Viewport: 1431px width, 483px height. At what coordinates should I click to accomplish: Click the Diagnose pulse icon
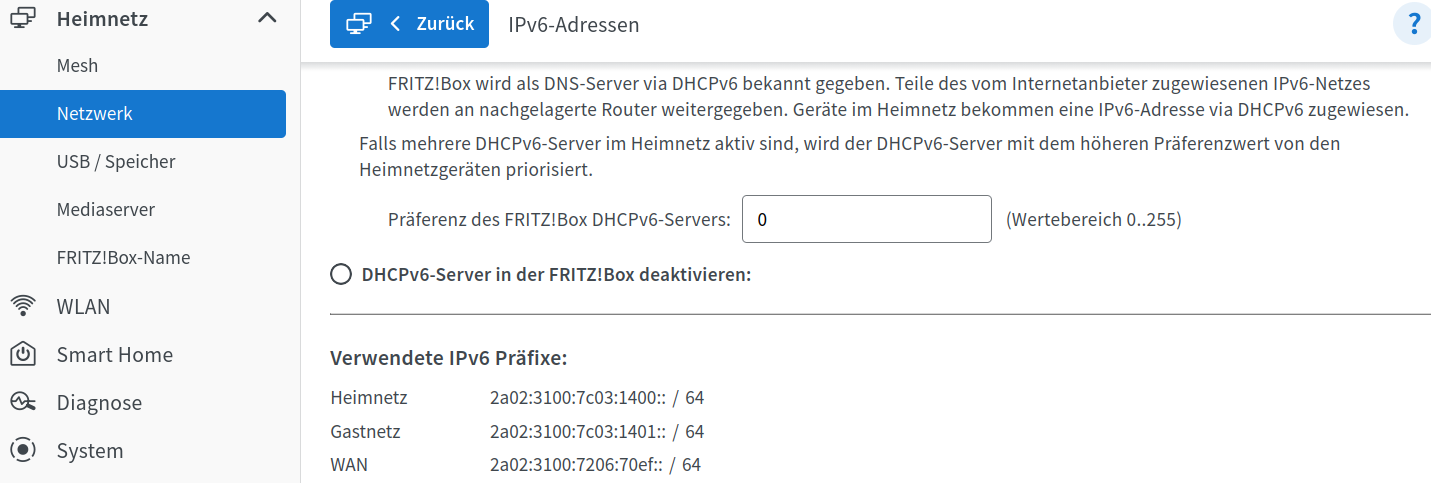tap(22, 402)
